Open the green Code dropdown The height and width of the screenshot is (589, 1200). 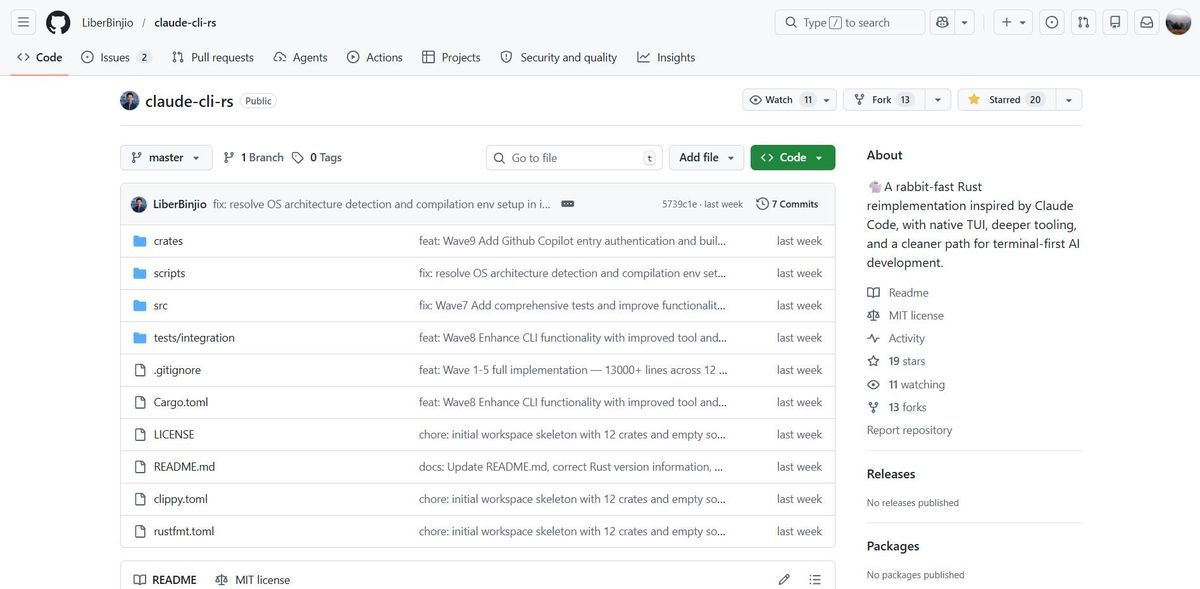[792, 157]
